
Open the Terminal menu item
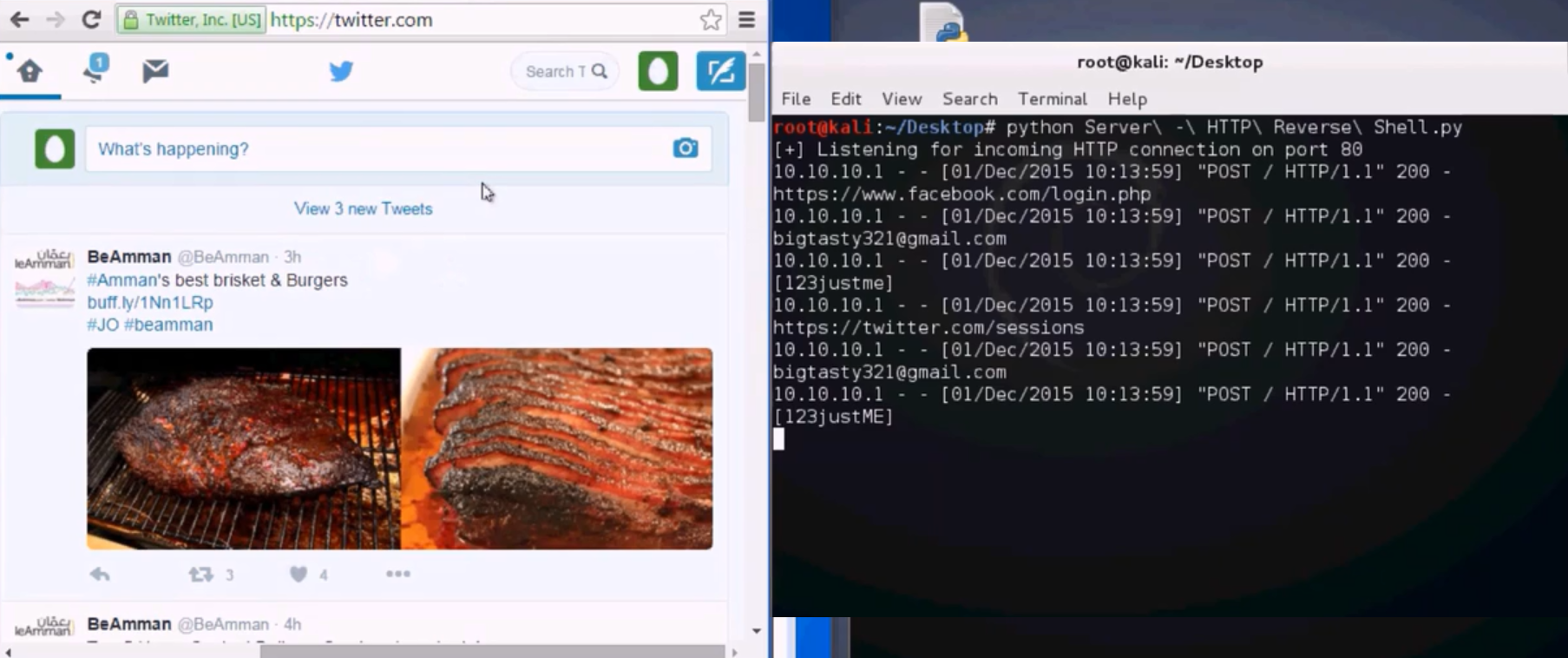tap(1053, 99)
